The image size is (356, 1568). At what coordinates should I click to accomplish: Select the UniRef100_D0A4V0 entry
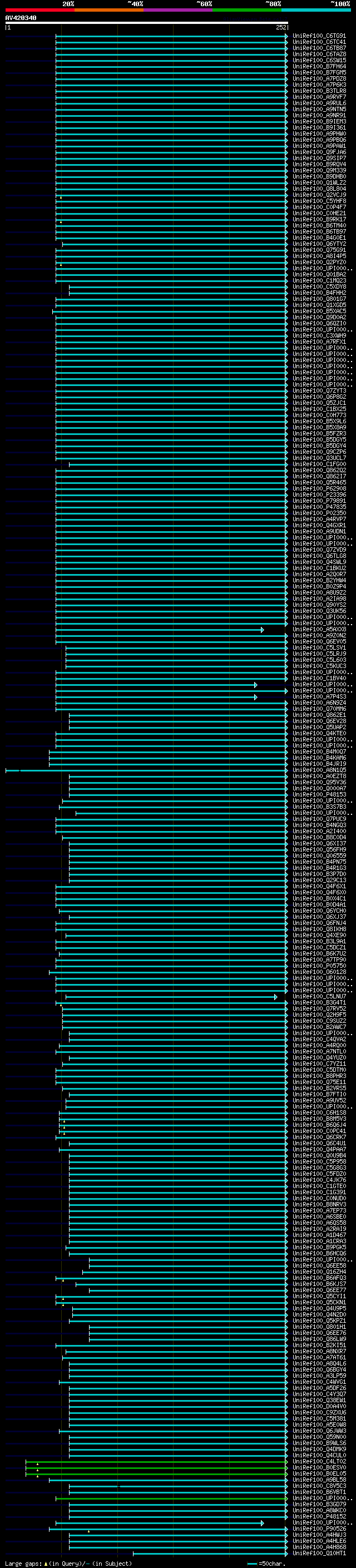pos(319,1407)
